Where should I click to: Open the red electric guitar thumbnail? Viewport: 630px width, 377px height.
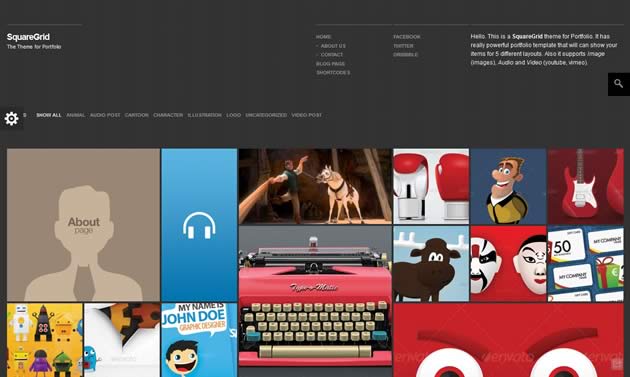coord(586,186)
